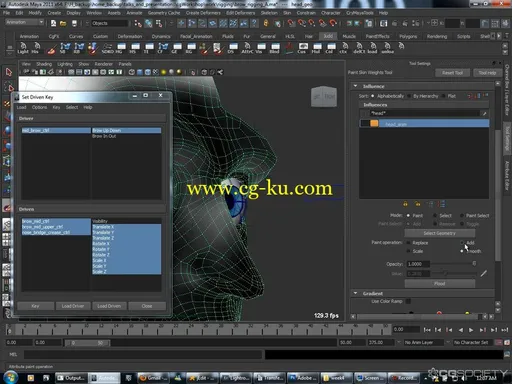The image size is (512, 384).
Task: Open the Animation menu set dropdown
Action: (x=25, y=22)
